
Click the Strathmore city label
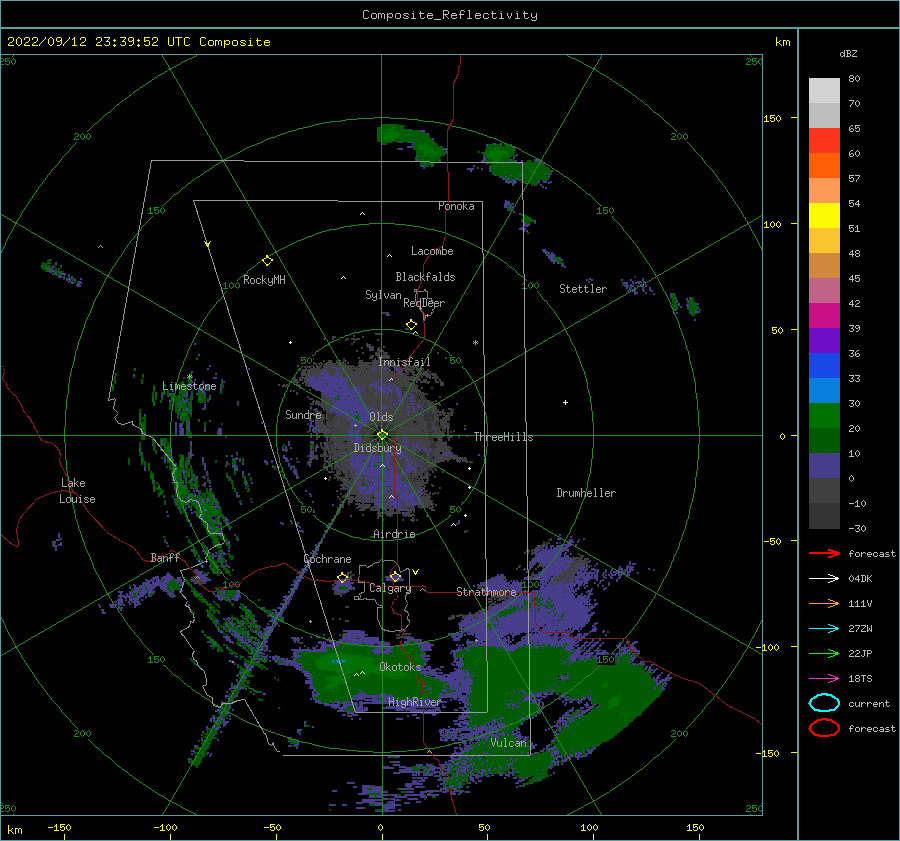point(486,591)
